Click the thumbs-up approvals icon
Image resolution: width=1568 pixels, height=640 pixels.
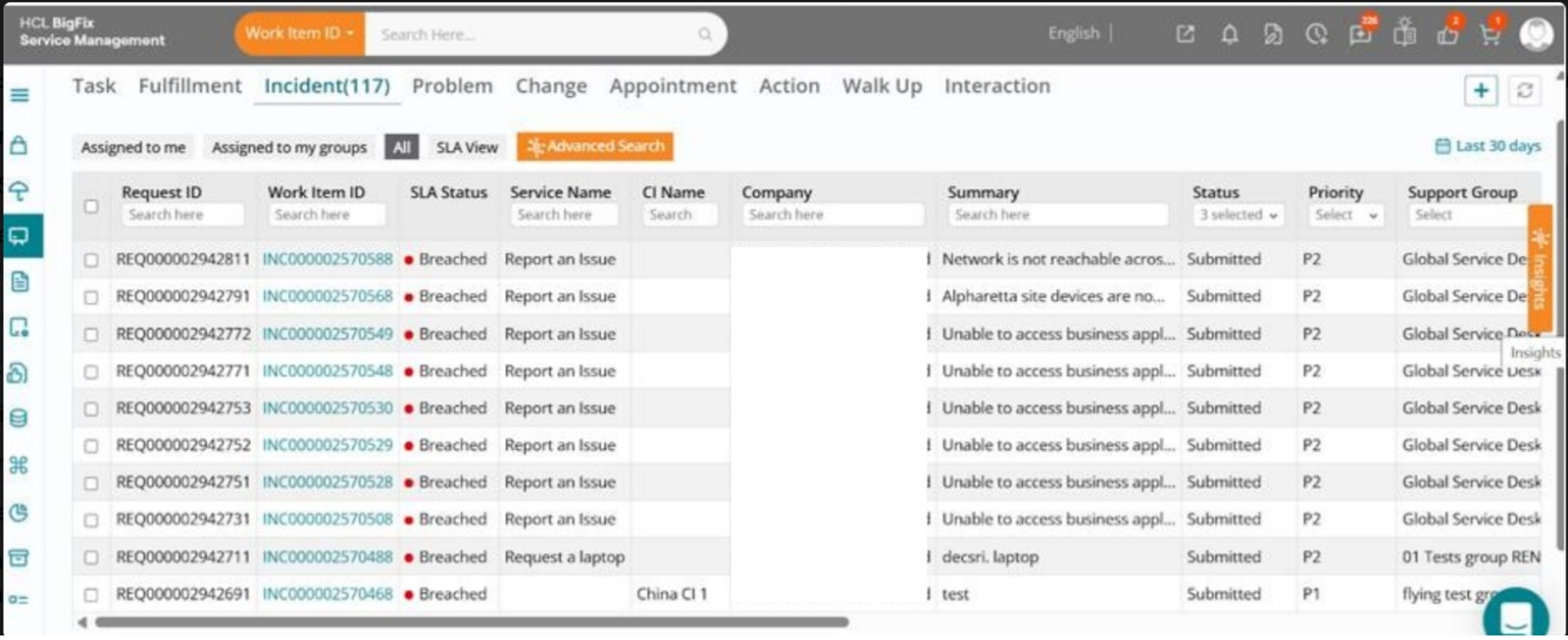1448,34
